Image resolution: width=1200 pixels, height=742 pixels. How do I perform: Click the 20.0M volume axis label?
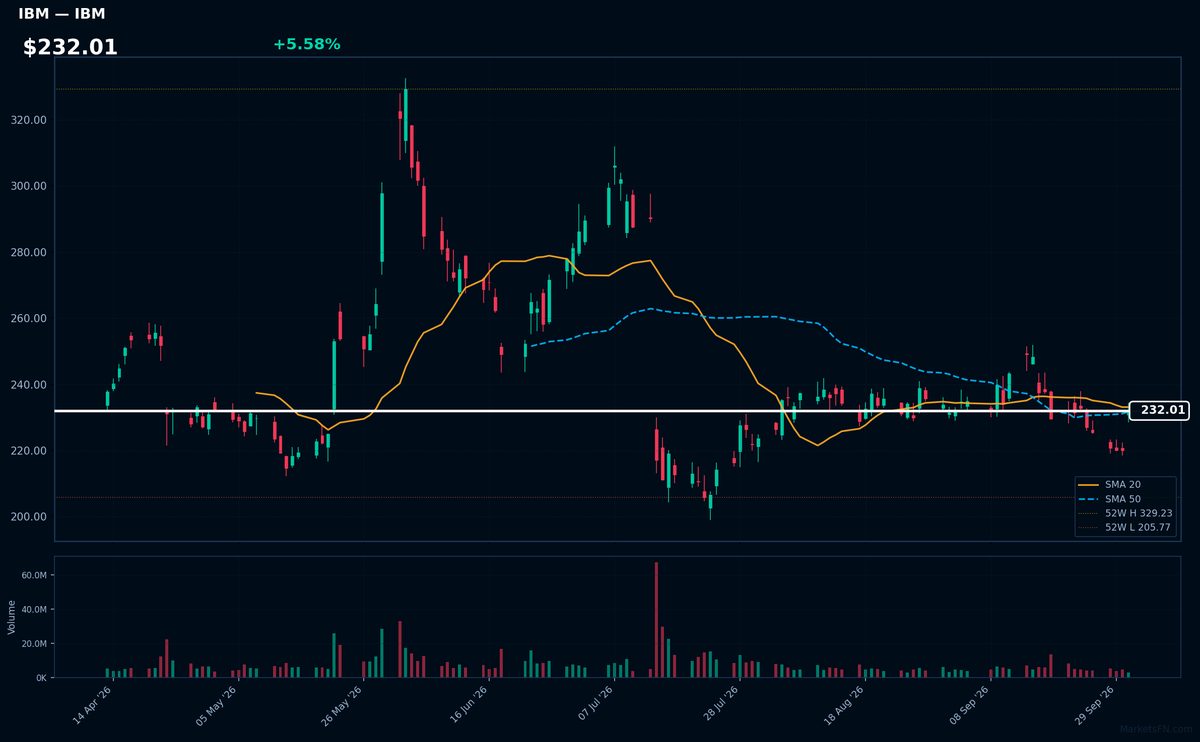[x=34, y=644]
